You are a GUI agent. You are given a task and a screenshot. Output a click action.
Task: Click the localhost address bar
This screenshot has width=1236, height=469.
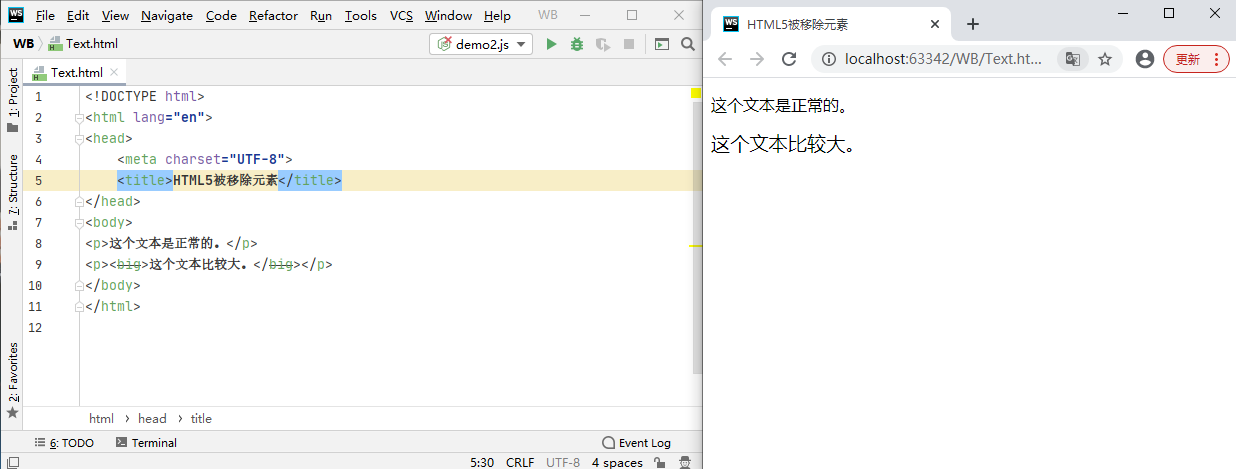pyautogui.click(x=940, y=59)
